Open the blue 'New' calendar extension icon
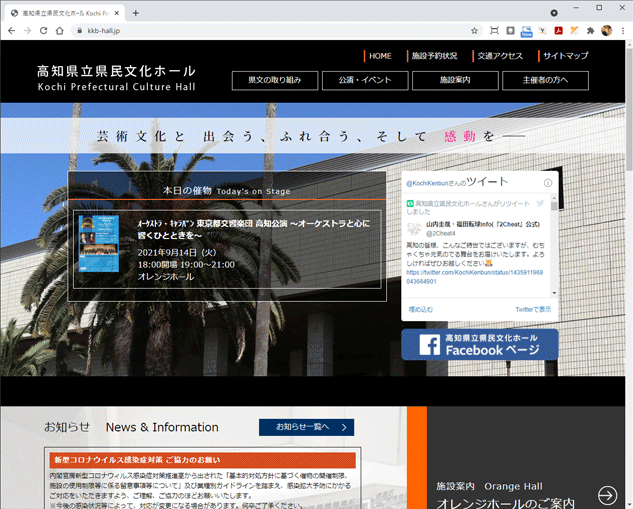 (x=526, y=31)
